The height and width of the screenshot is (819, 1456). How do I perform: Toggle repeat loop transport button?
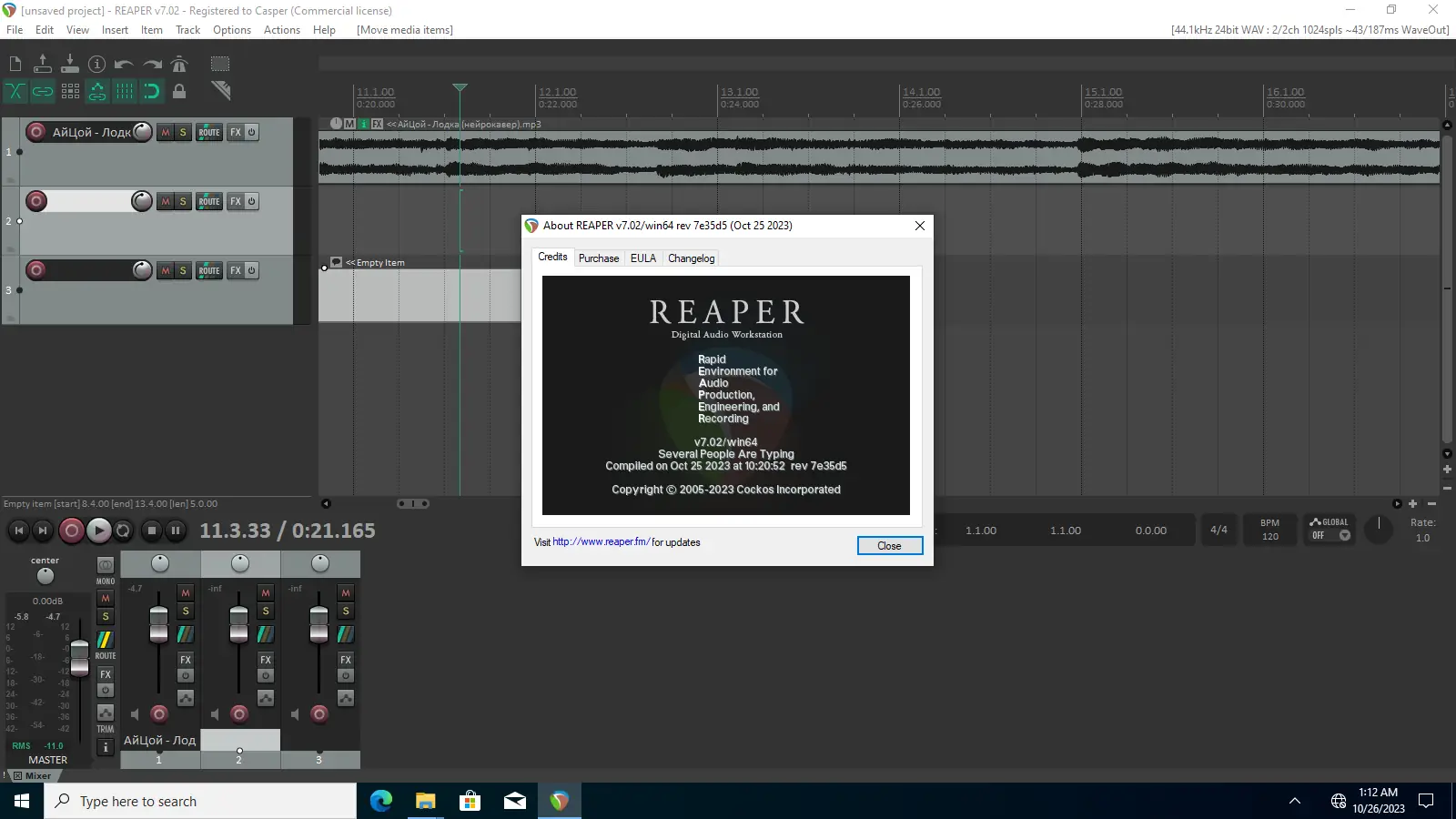point(124,531)
